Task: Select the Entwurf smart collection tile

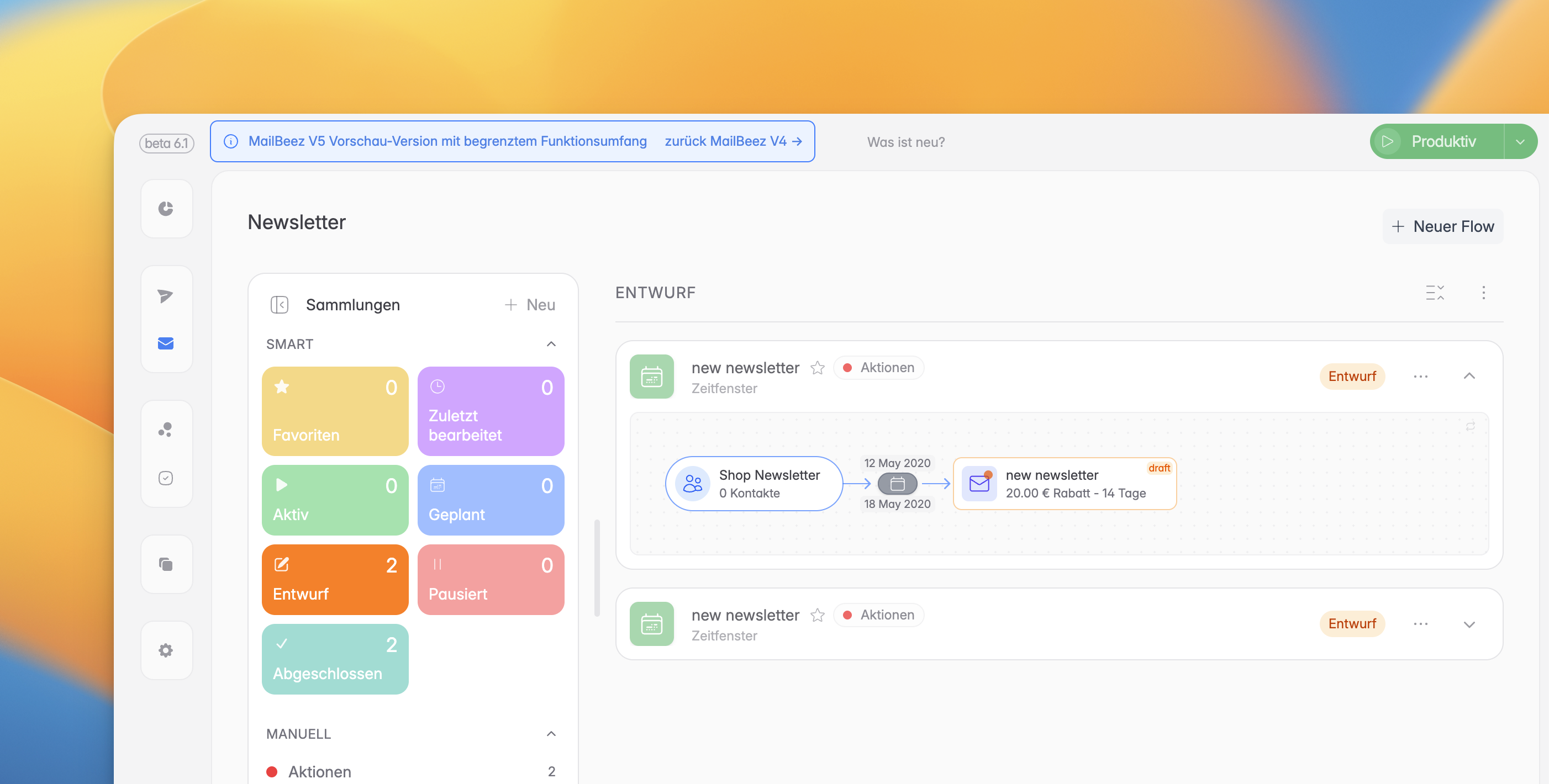Action: pos(335,579)
